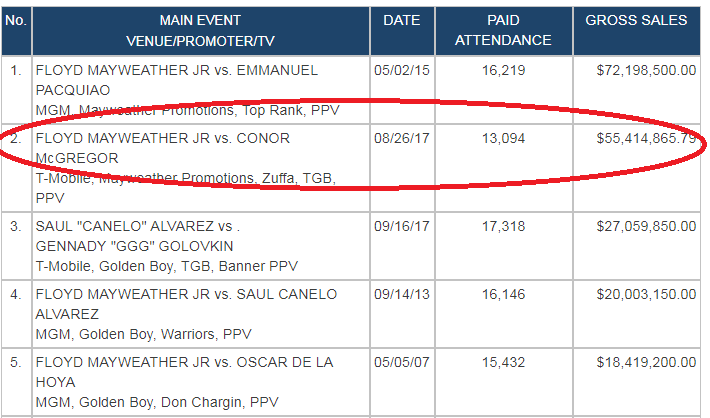Select the date 08/26/17
Viewport: 710px width, 418px height.
tap(400, 139)
